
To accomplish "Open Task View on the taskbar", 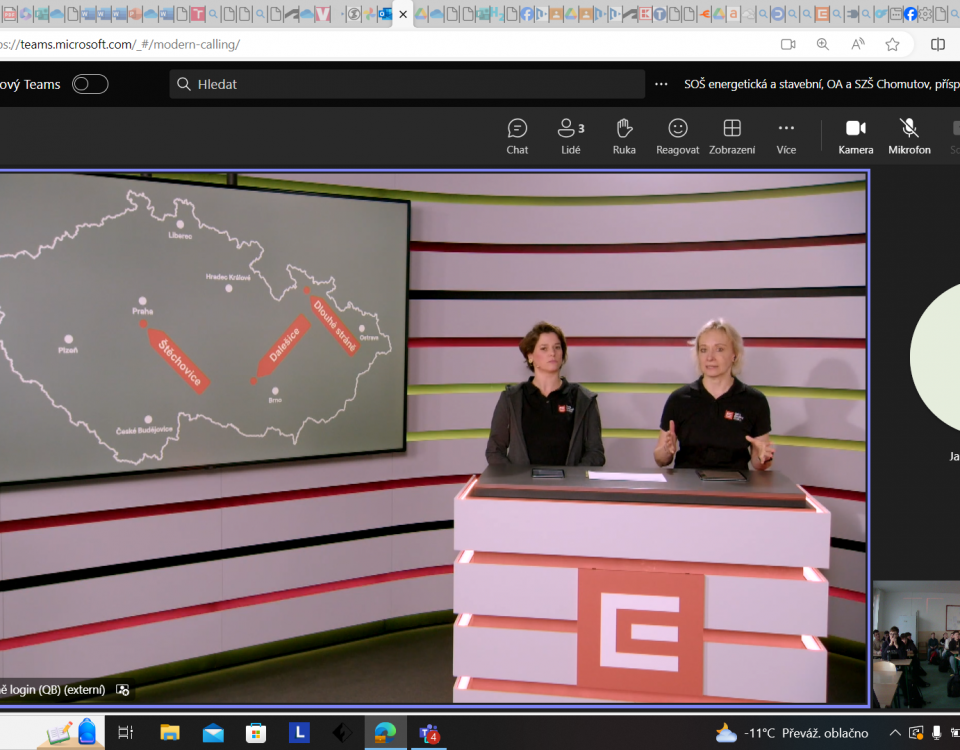I will tap(126, 732).
